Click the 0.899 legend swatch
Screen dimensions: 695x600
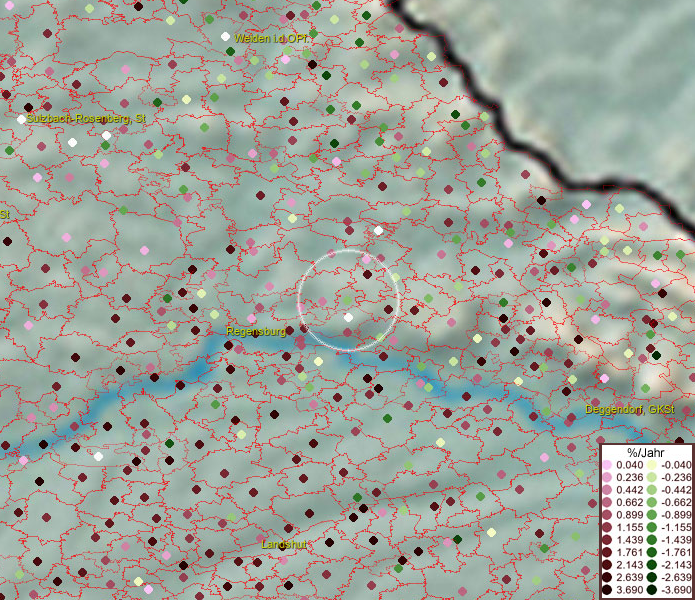pyautogui.click(x=607, y=514)
